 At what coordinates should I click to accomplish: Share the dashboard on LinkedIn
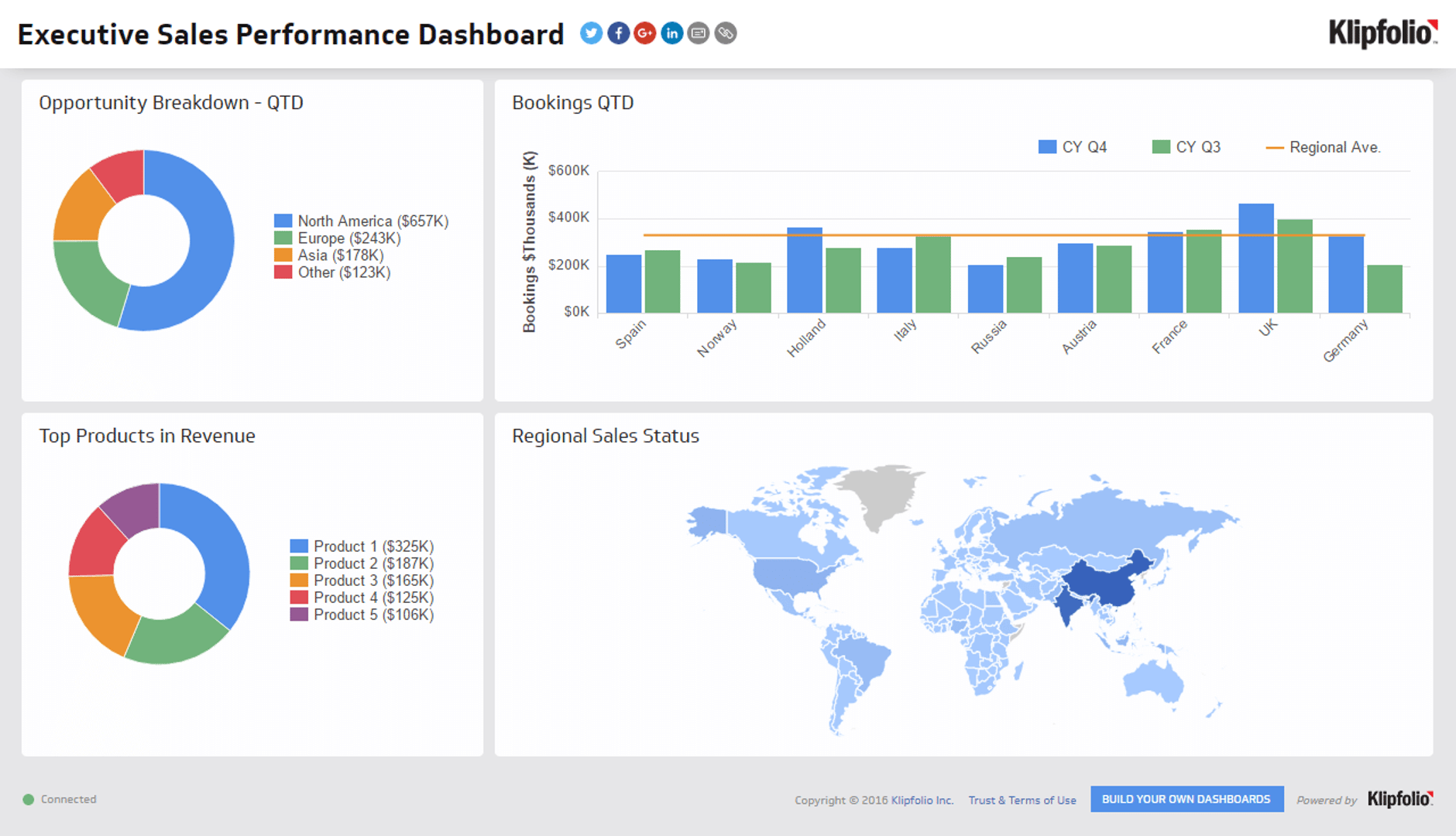671,33
